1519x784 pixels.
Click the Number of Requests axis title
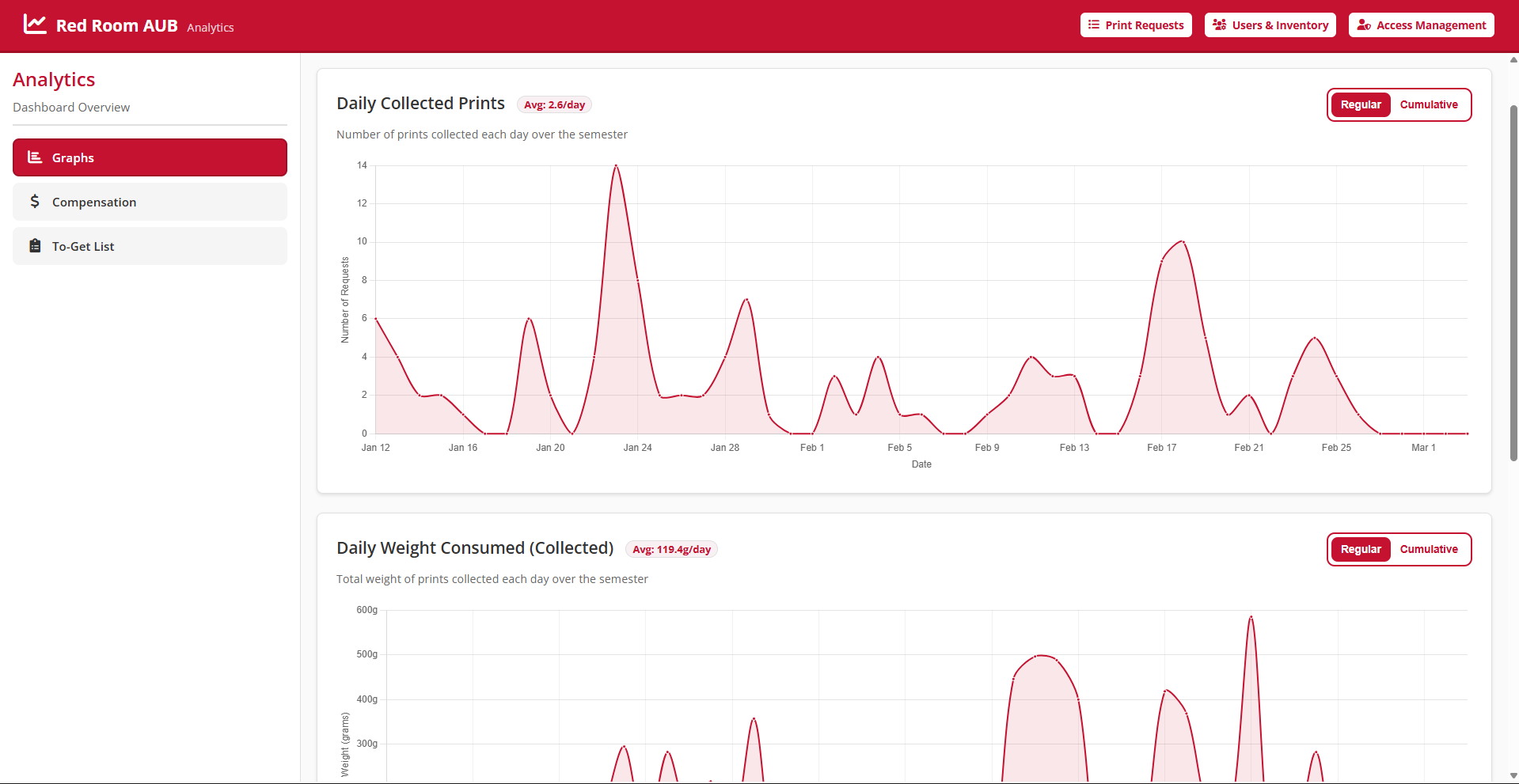tap(345, 300)
